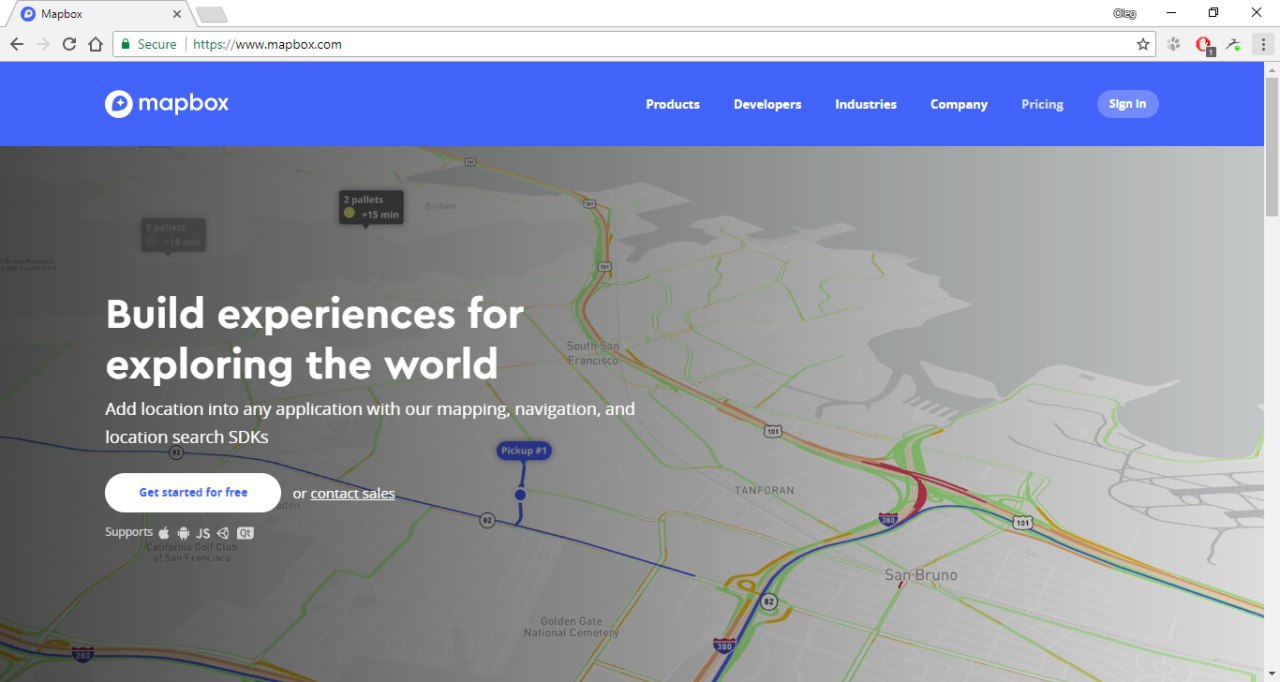Click the Sign in button
Image resolution: width=1280 pixels, height=682 pixels.
coord(1128,104)
